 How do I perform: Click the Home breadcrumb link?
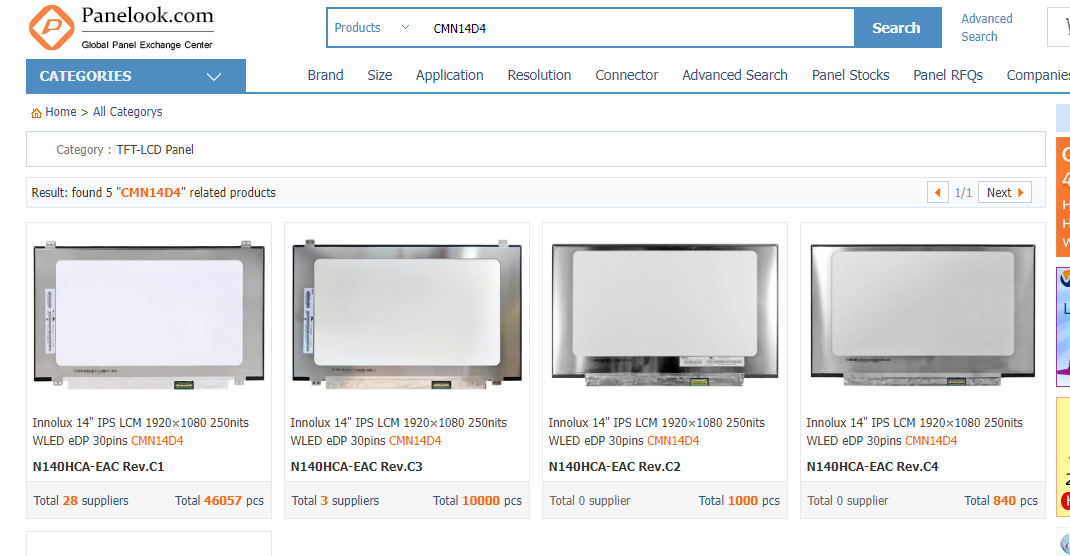tap(61, 112)
